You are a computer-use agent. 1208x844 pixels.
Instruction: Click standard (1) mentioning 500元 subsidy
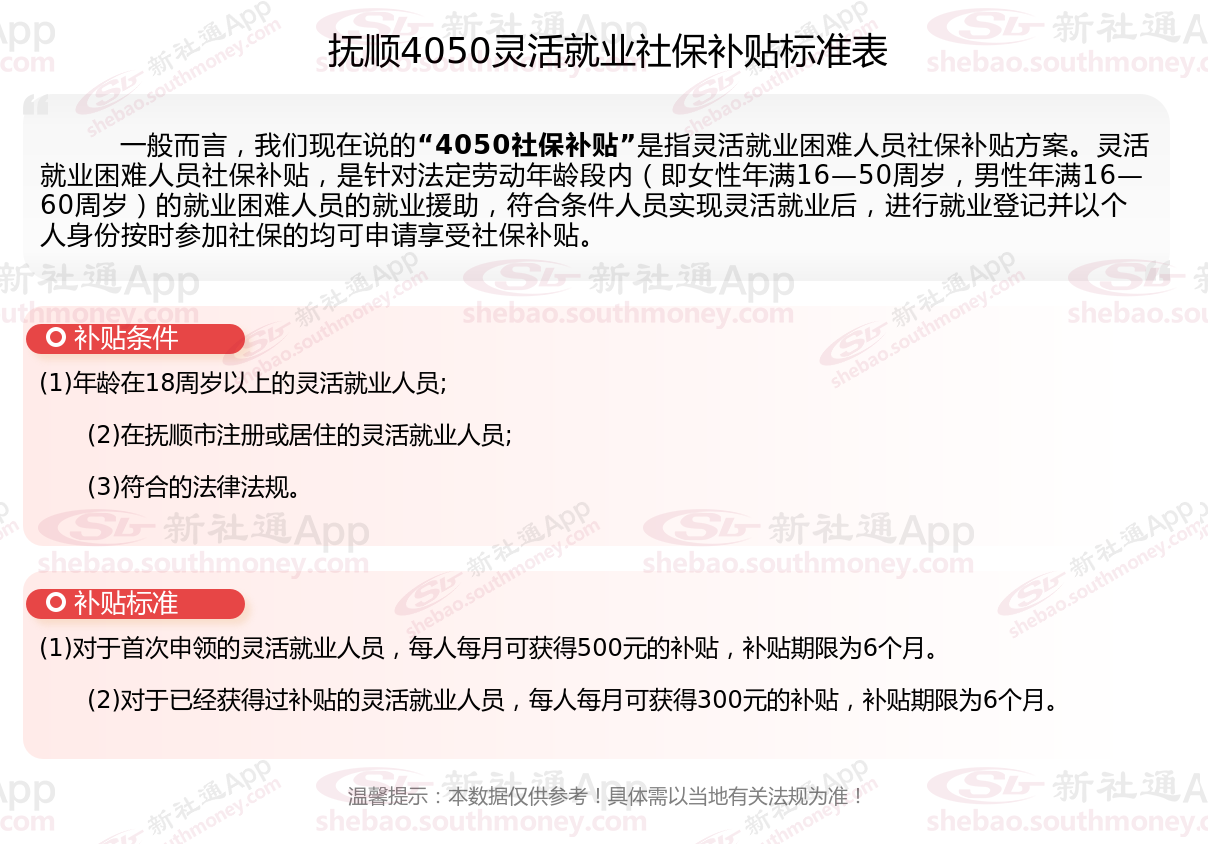pyautogui.click(x=491, y=648)
